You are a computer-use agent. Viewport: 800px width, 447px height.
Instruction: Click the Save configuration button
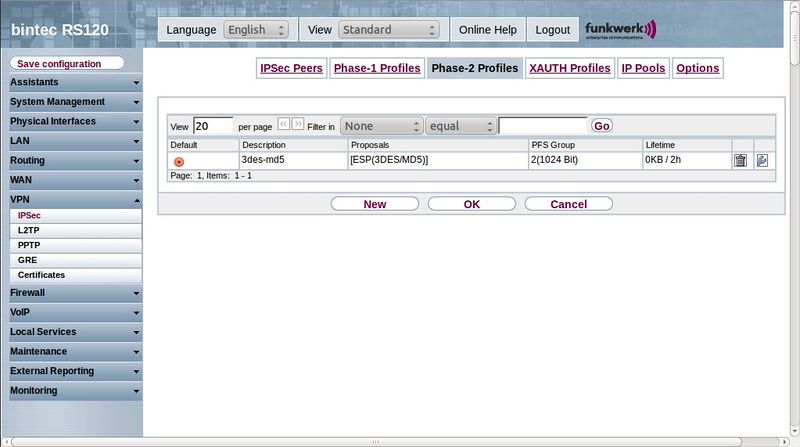(x=67, y=64)
